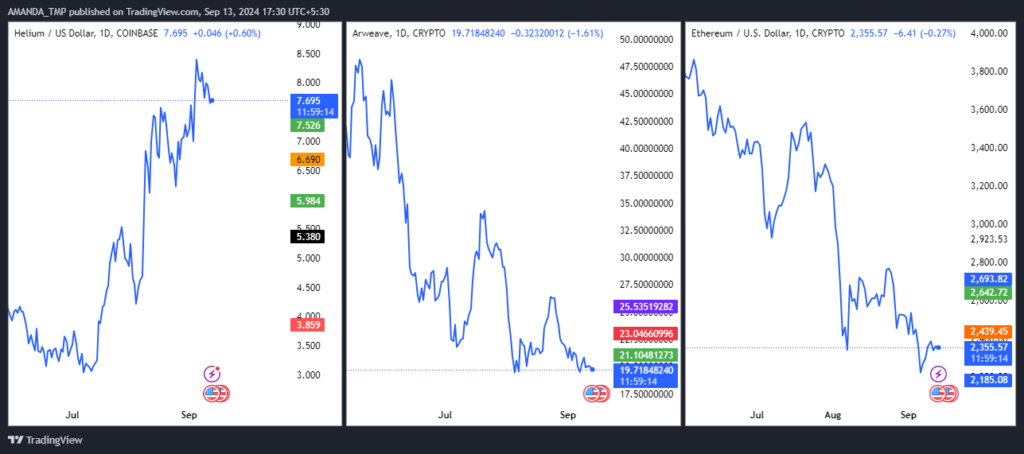
Task: Select the Ethereum / U.S. Dollar chart title
Action: 767,32
